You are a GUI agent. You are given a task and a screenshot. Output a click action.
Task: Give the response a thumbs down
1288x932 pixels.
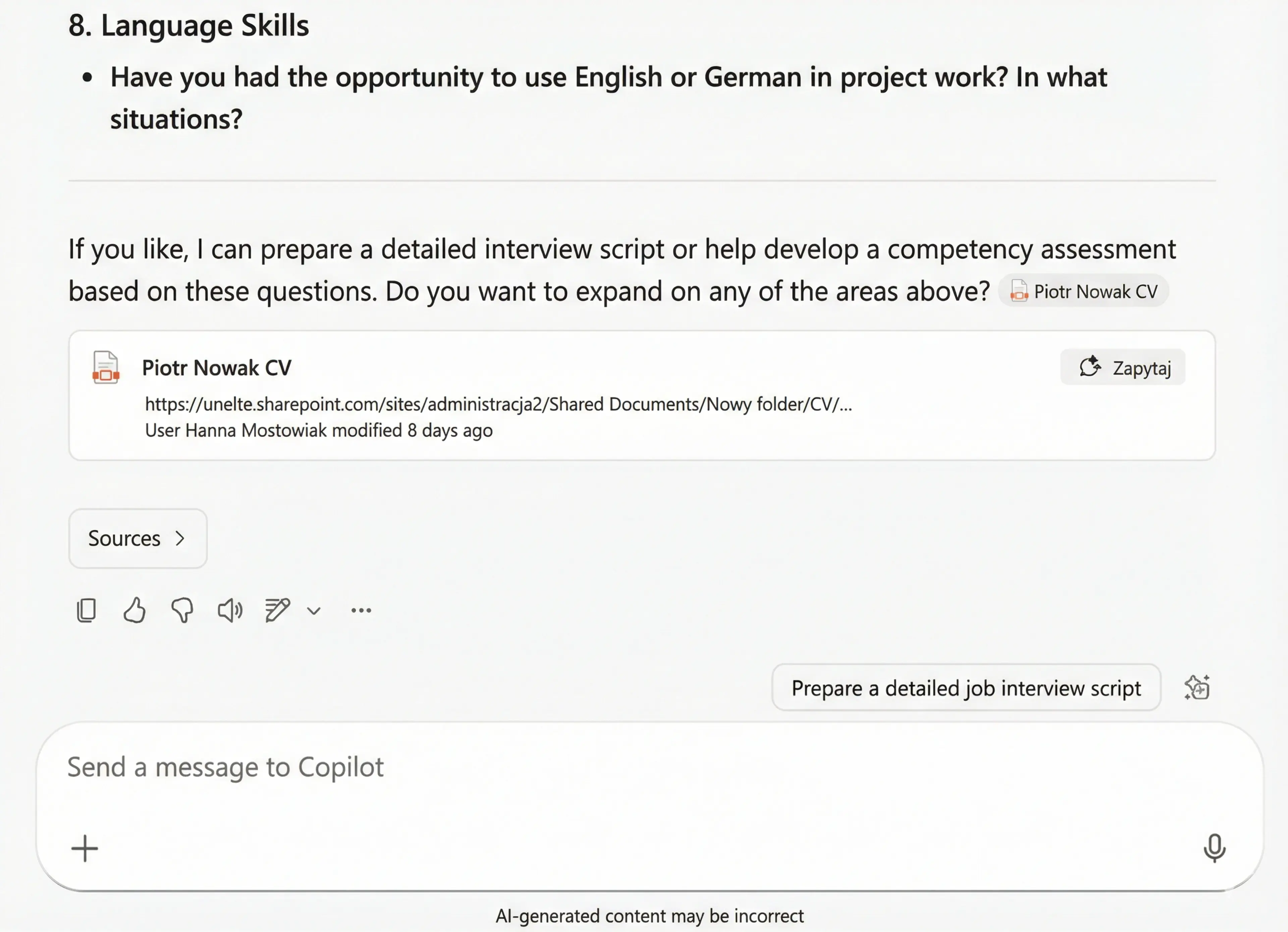182,611
